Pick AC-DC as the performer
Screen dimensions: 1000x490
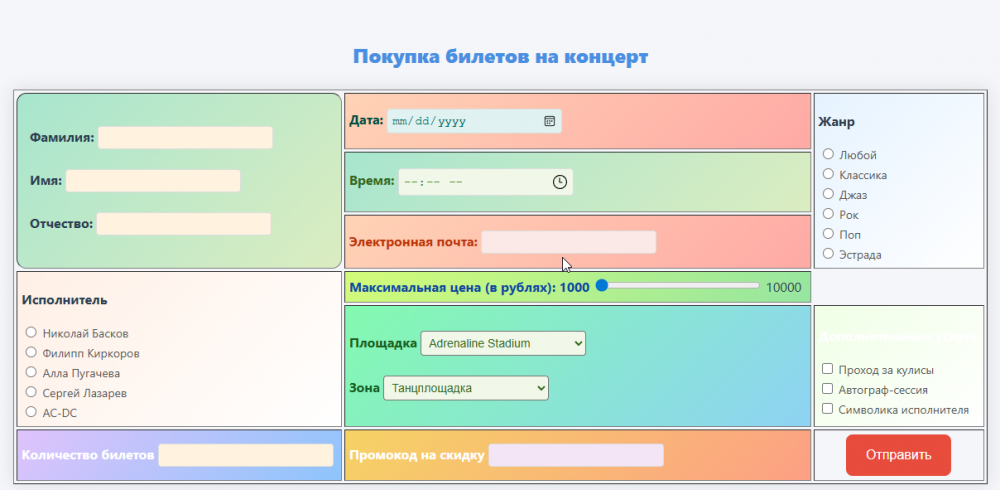click(31, 412)
